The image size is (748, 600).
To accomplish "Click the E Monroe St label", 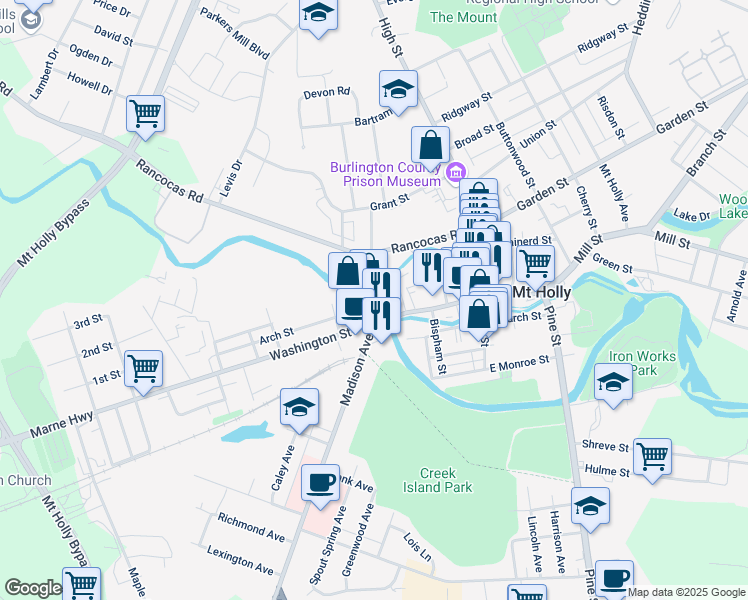I will (519, 363).
